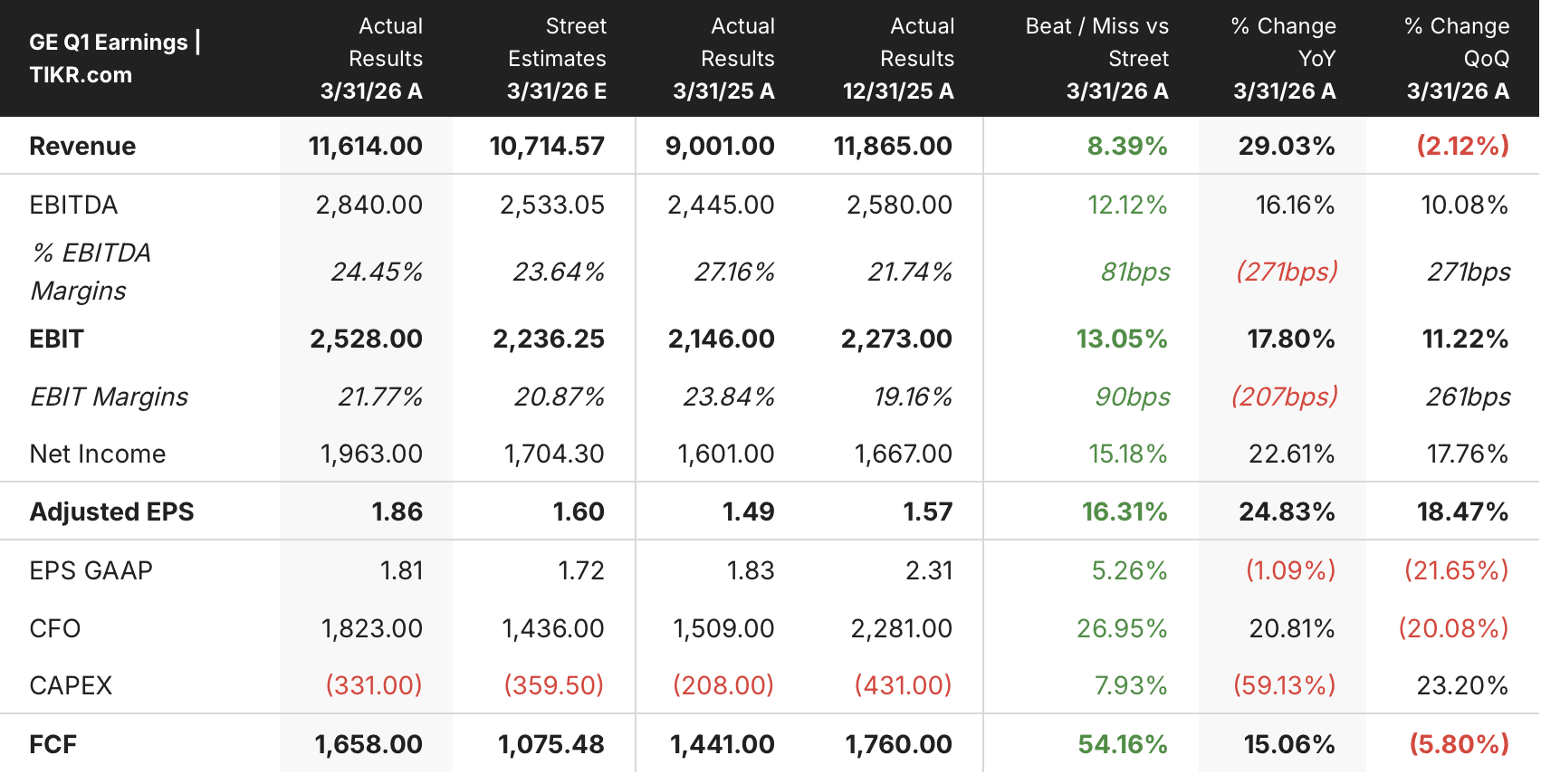Select the Actual Results 12/31/25 A header
This screenshot has width=1541, height=784.
pos(898,59)
